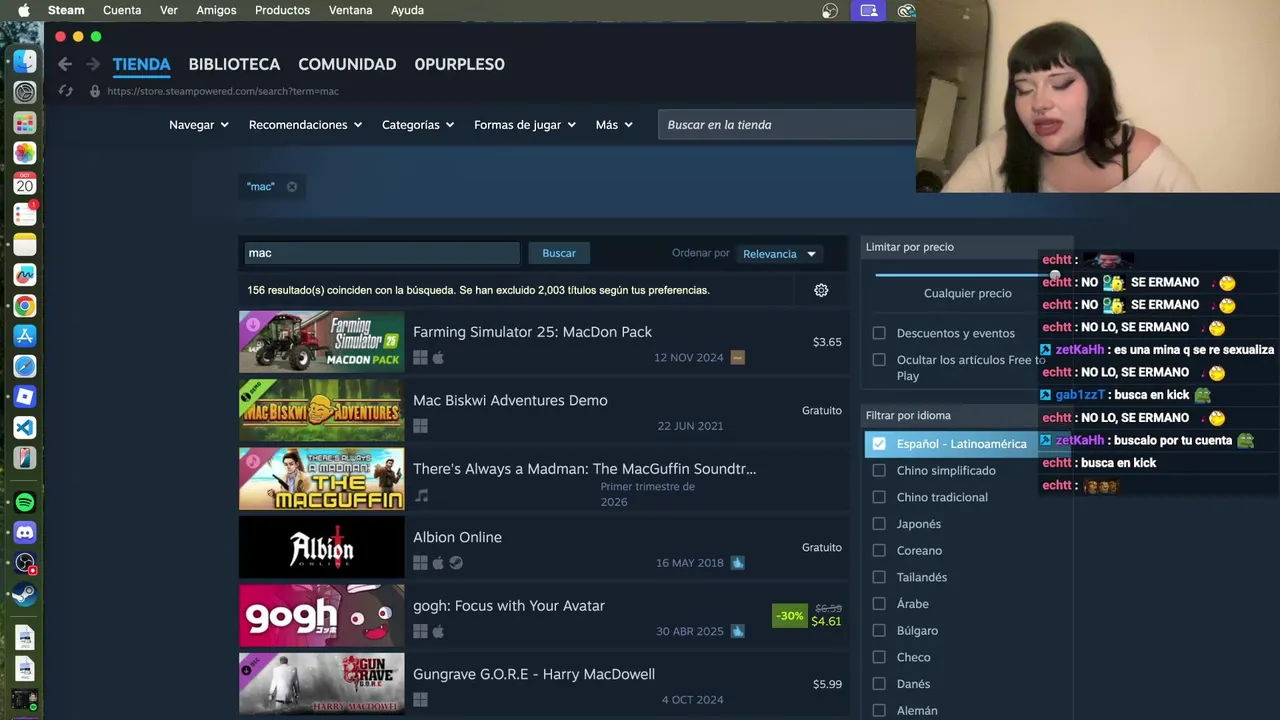
Task: Click the search term field containing mac
Action: pyautogui.click(x=382, y=253)
